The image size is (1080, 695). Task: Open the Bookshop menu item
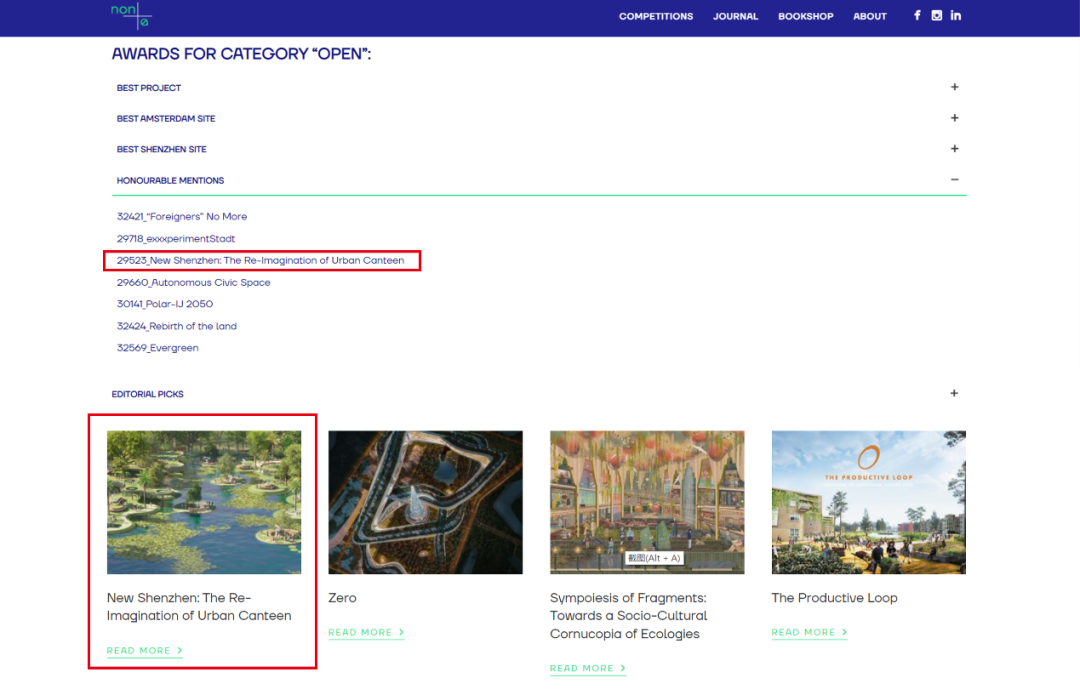[x=805, y=16]
